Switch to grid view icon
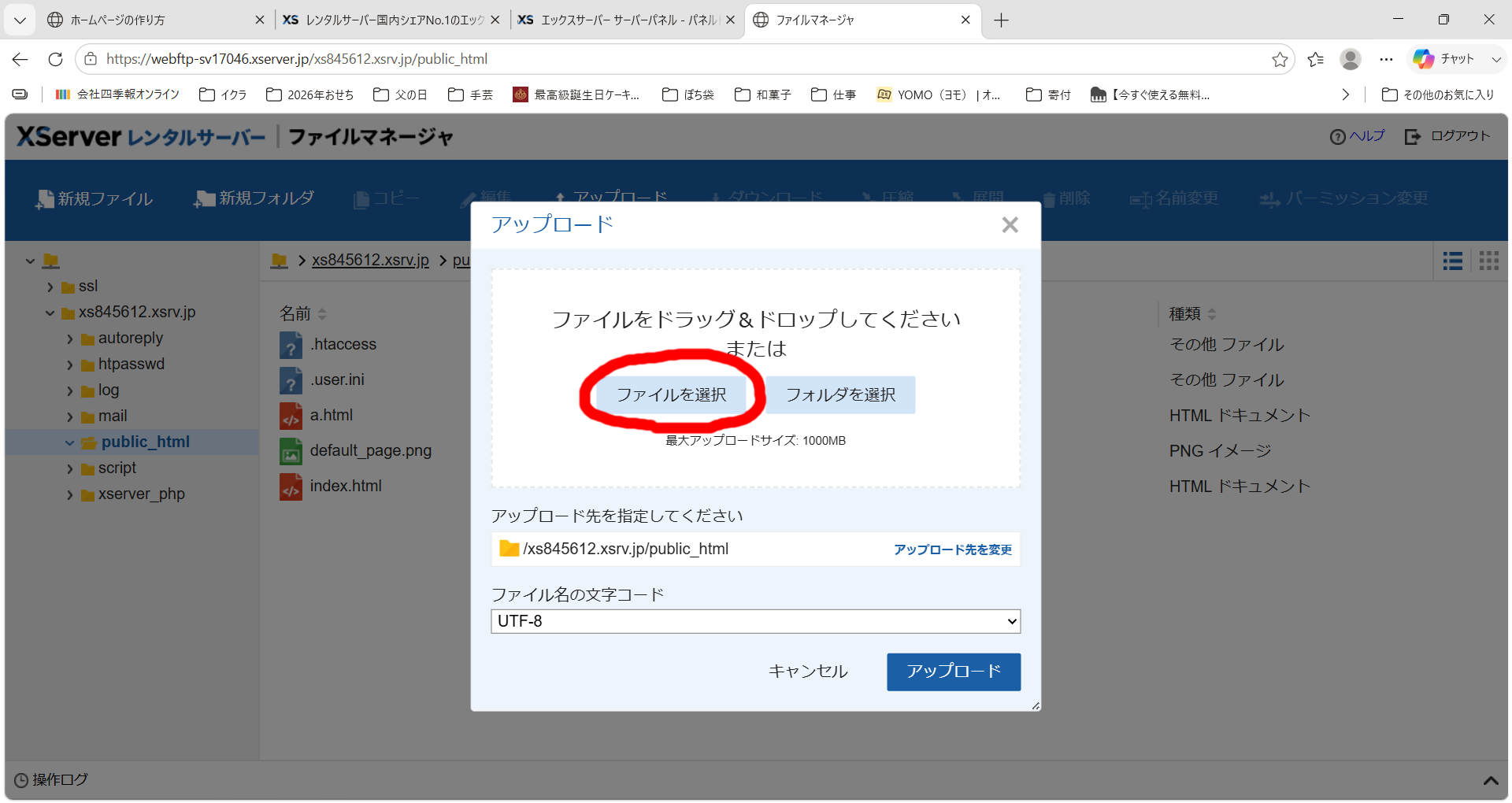The width and height of the screenshot is (1512, 803). [x=1488, y=261]
